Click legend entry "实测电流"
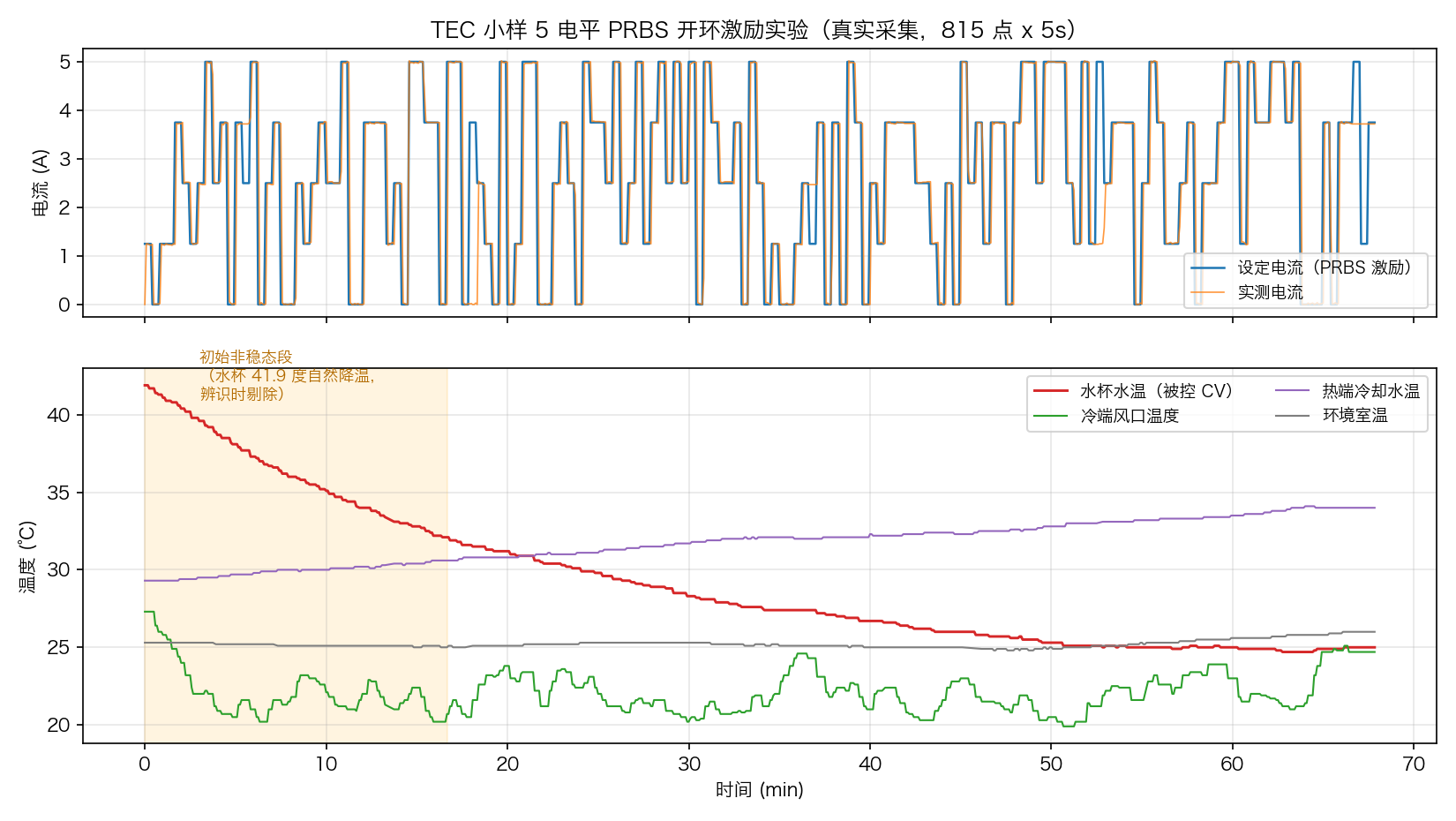 [1270, 292]
